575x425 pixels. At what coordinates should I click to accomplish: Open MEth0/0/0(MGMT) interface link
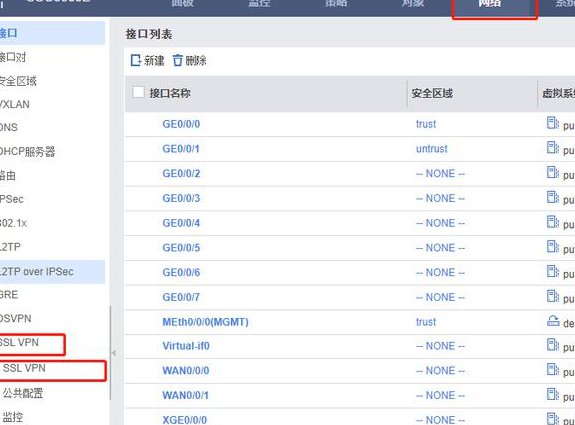(x=205, y=322)
